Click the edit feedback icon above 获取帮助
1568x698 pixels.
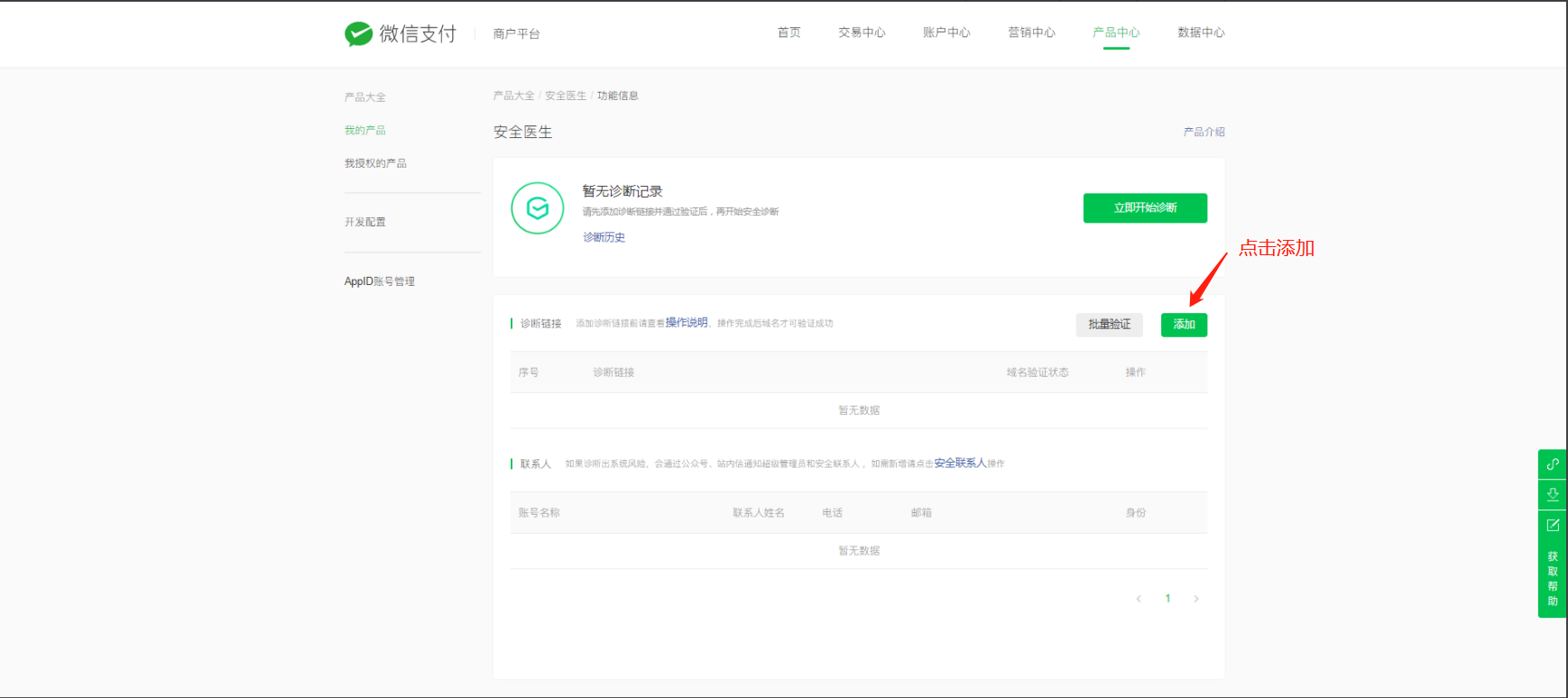pyautogui.click(x=1553, y=525)
